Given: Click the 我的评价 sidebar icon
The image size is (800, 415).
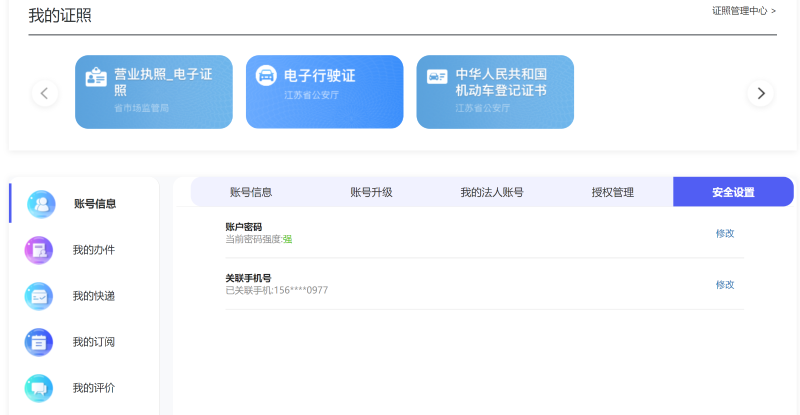Looking at the screenshot, I should tap(39, 388).
